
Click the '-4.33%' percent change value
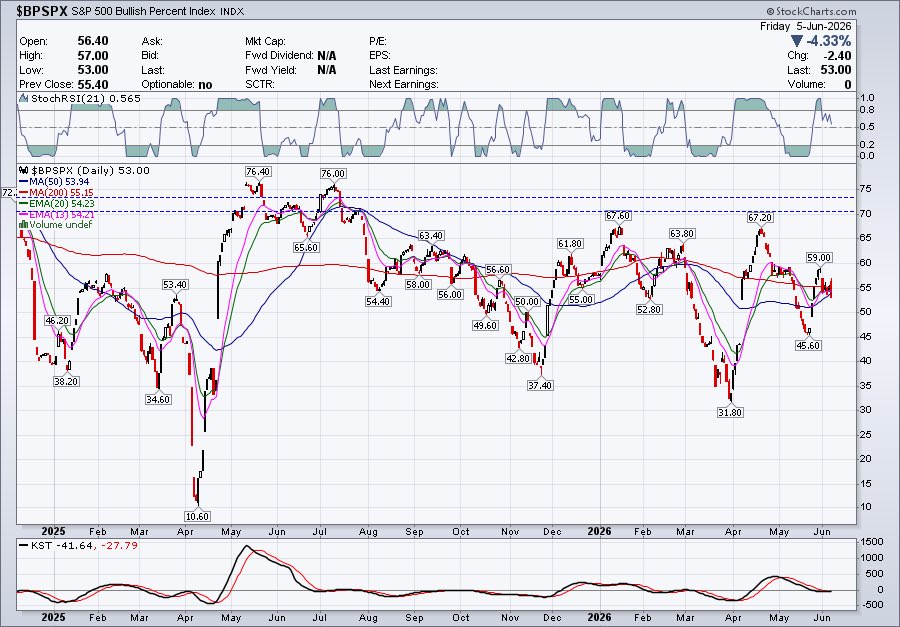tap(828, 41)
